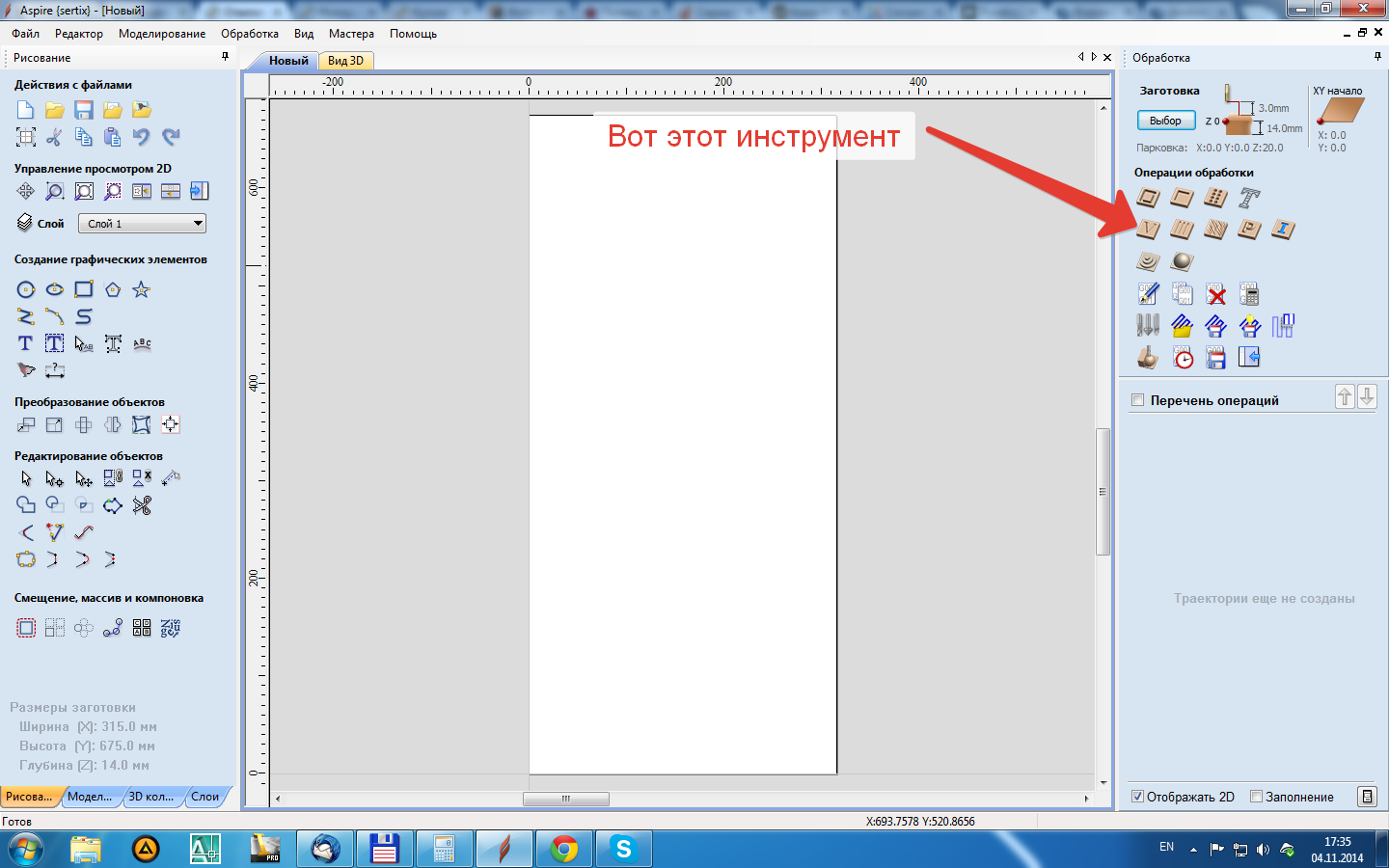
Task: Open the Слой 1 layer dropdown
Action: pos(142,224)
